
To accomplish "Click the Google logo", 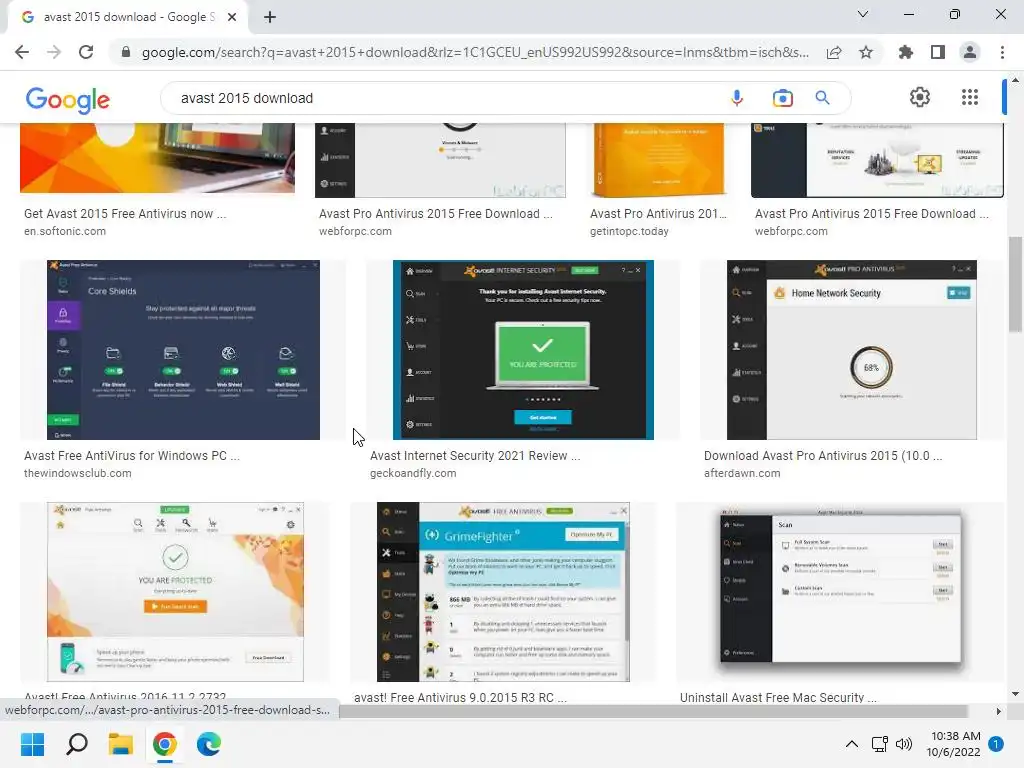I will 68,100.
